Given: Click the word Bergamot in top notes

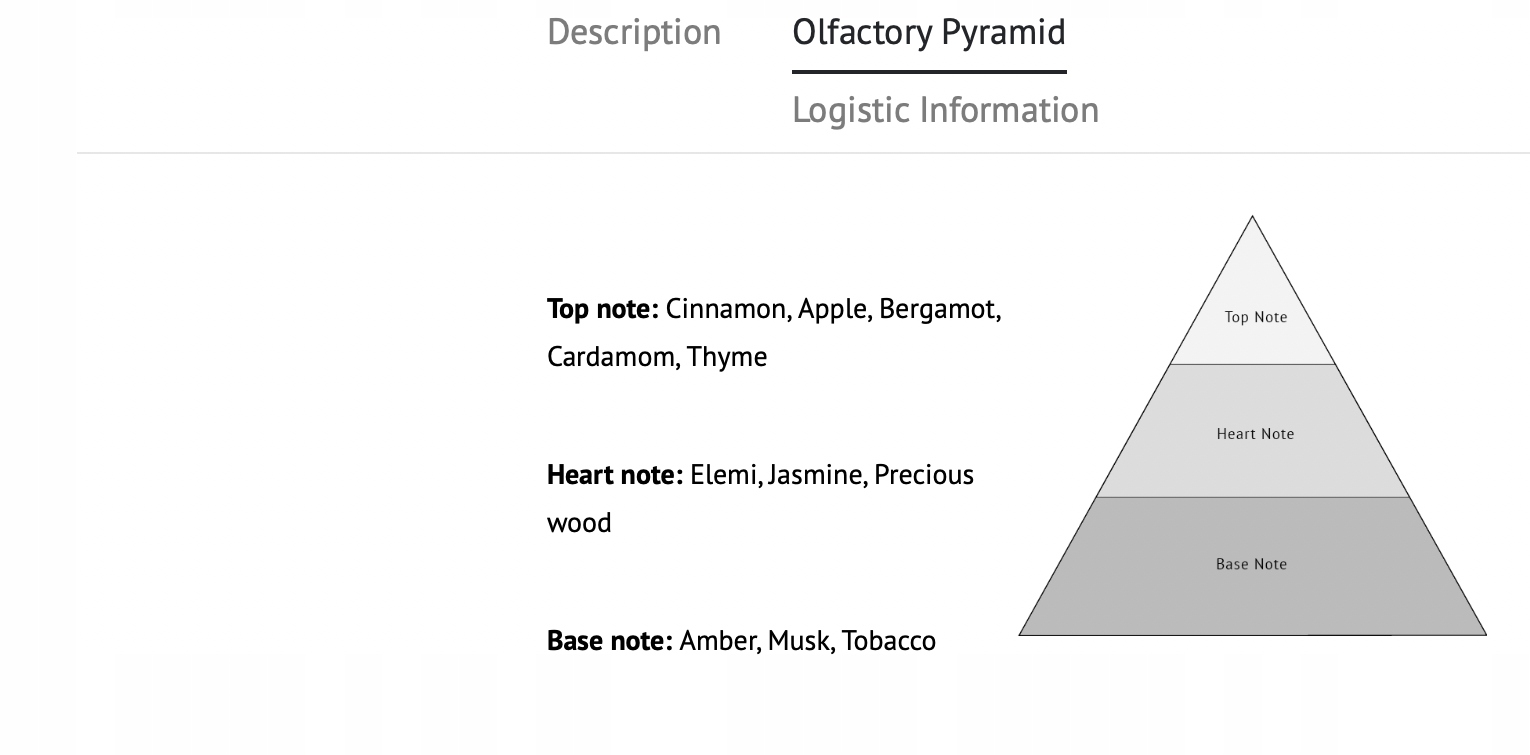Looking at the screenshot, I should coord(938,309).
